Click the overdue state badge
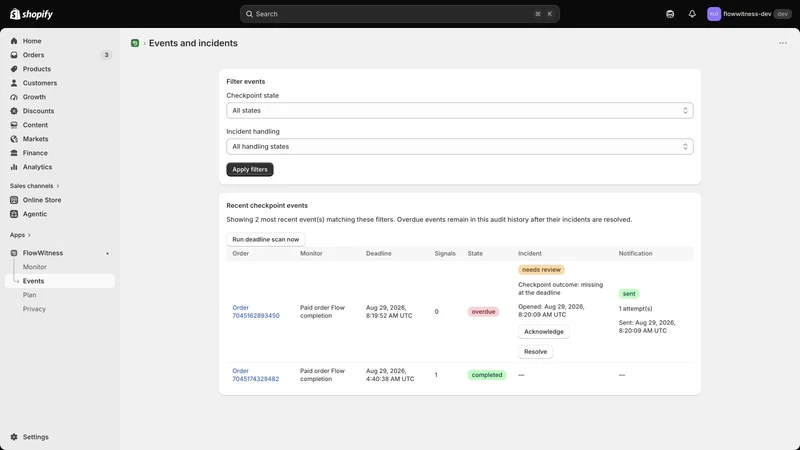Screen dimensions: 800x450 pyautogui.click(x=483, y=312)
